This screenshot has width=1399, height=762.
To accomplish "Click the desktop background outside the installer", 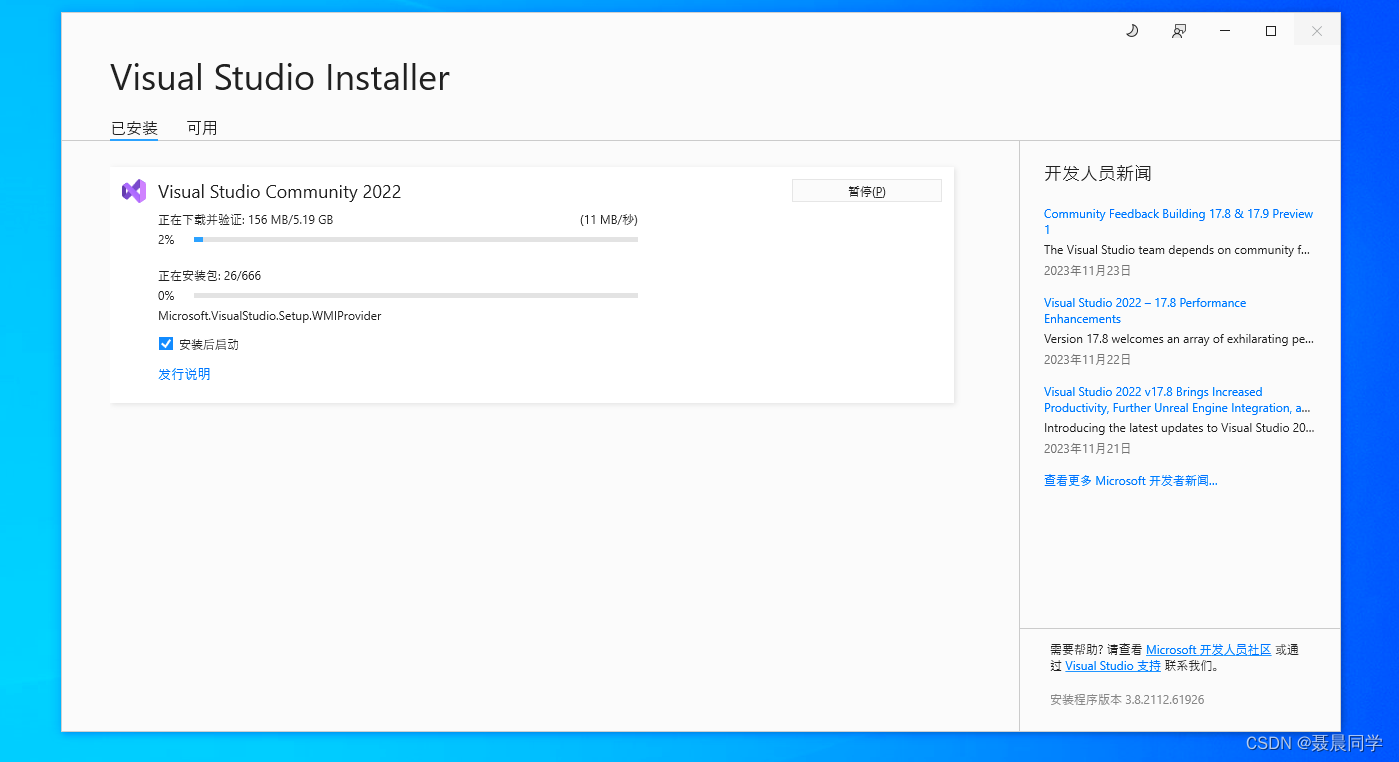I will coord(30,400).
